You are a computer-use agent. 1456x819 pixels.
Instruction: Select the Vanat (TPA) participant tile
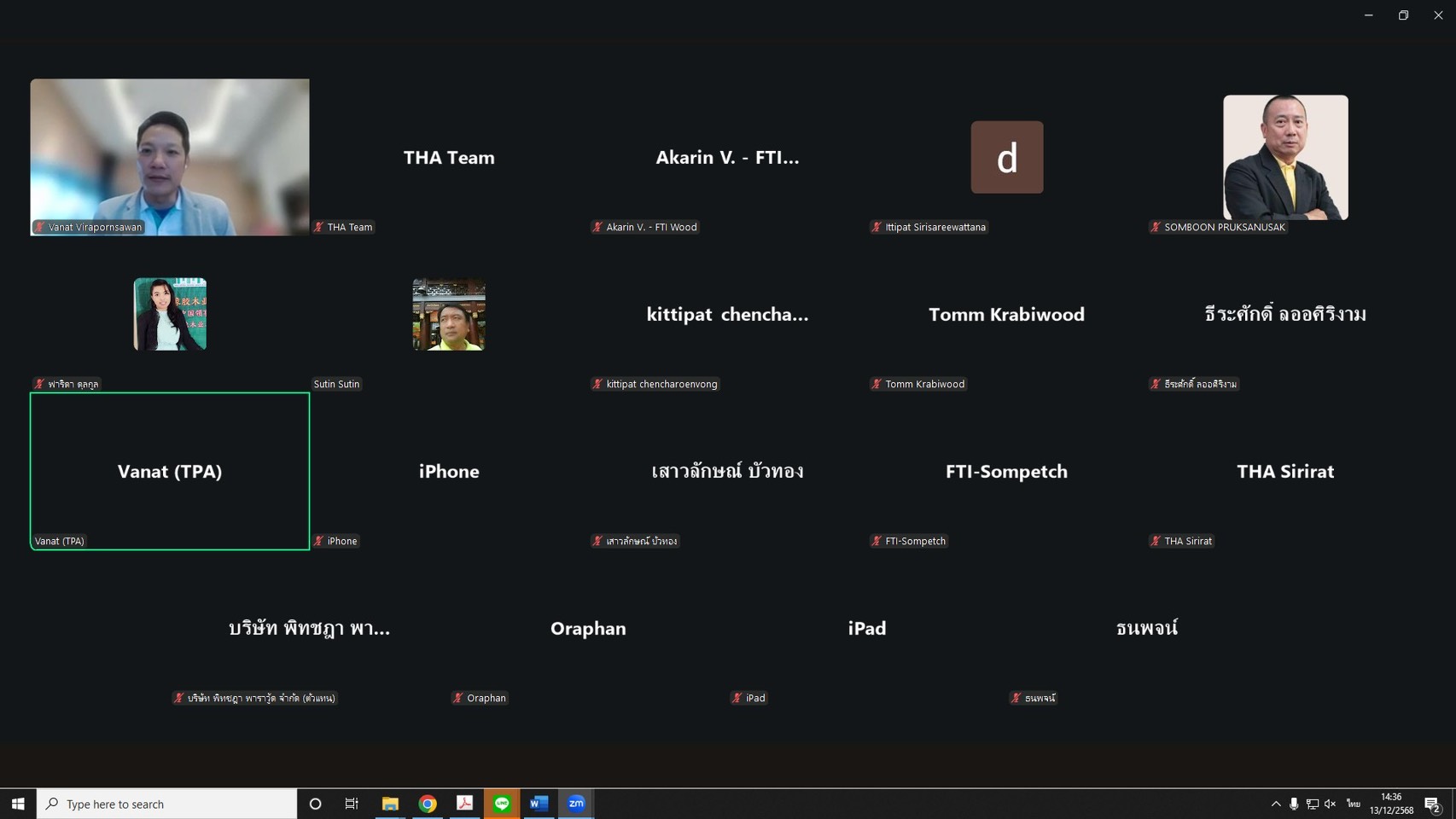point(170,471)
